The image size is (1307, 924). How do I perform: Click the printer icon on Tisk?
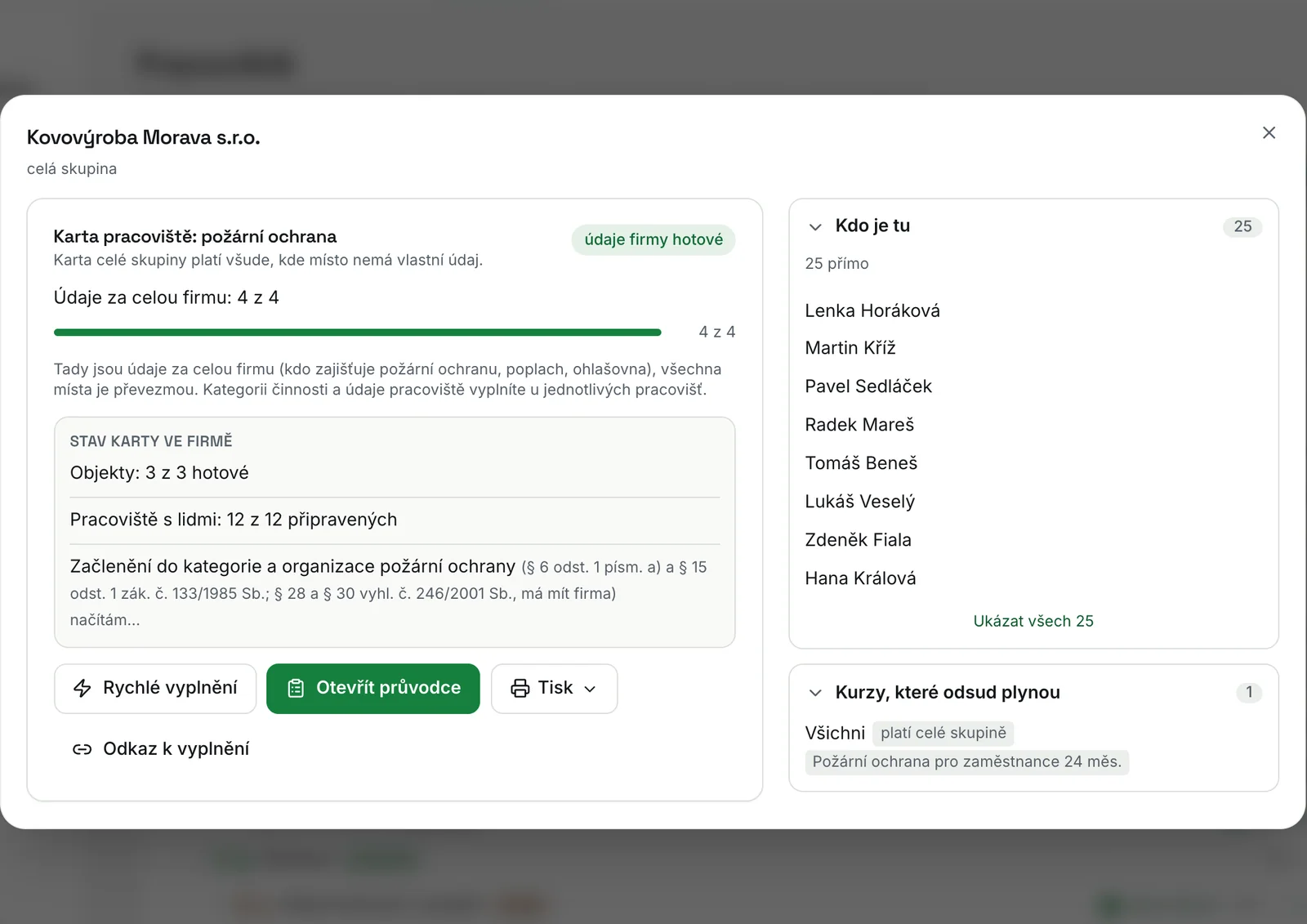click(x=520, y=688)
